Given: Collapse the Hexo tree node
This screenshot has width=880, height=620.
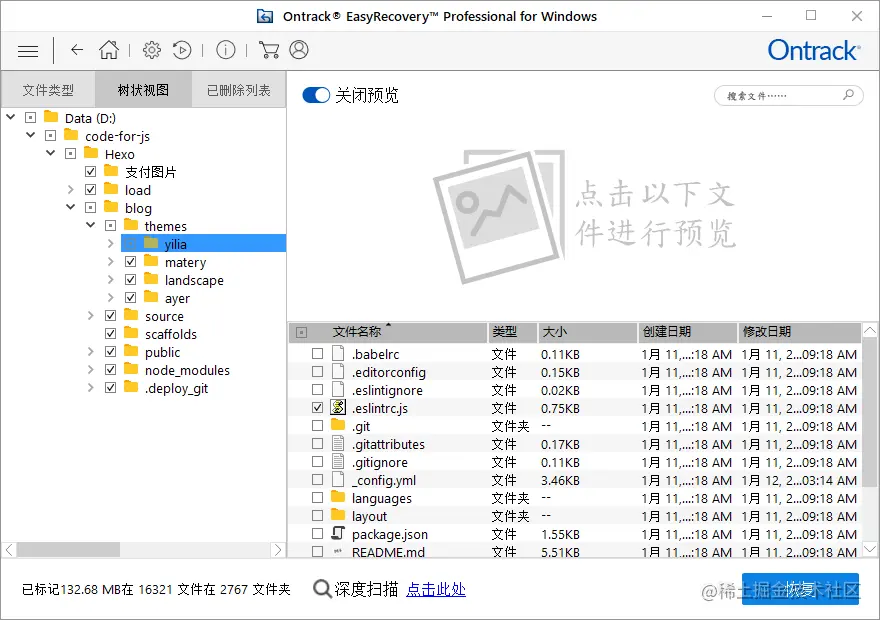Looking at the screenshot, I should tap(51, 153).
